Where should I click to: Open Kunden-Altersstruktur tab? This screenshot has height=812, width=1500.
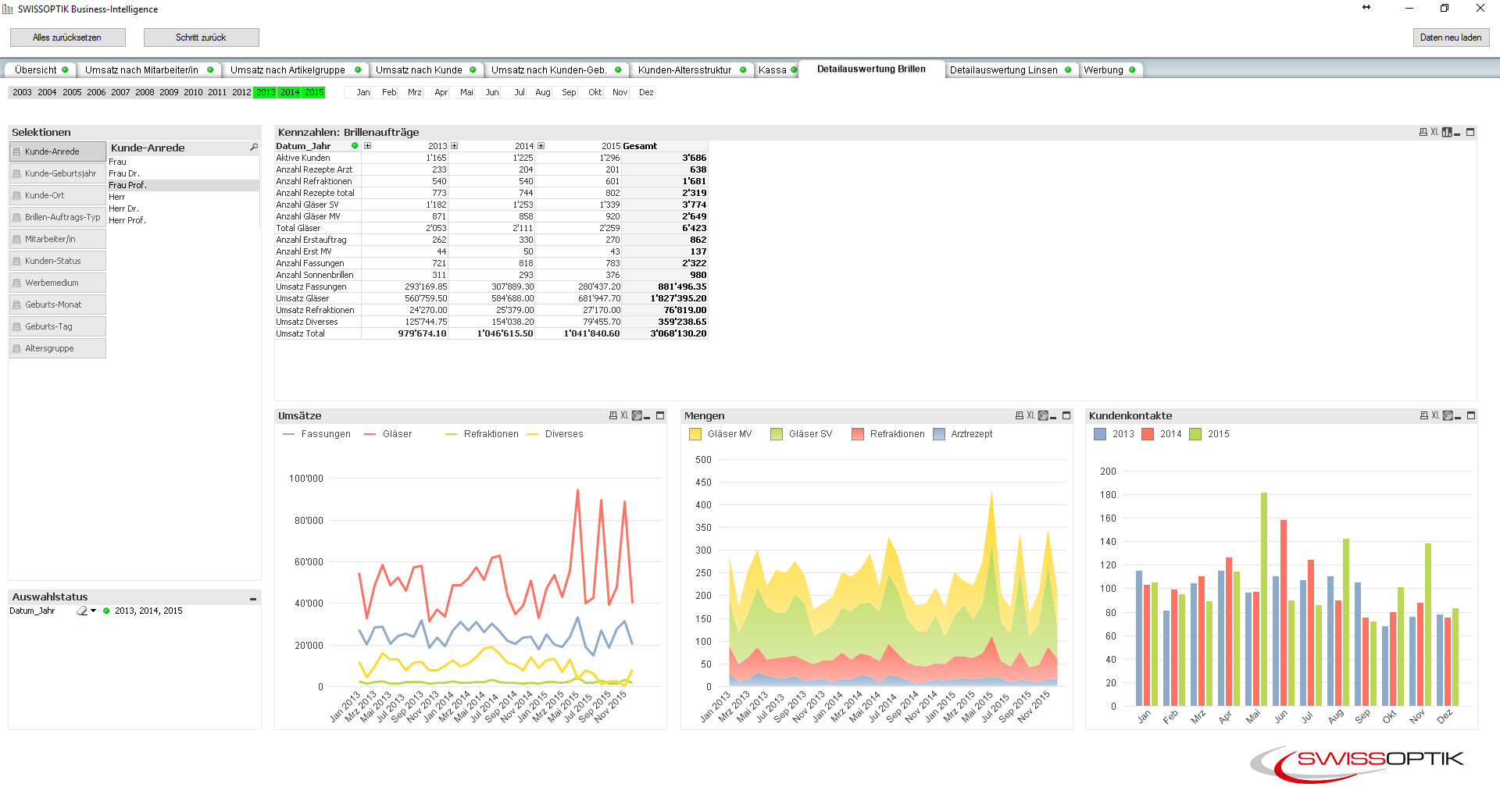point(691,69)
